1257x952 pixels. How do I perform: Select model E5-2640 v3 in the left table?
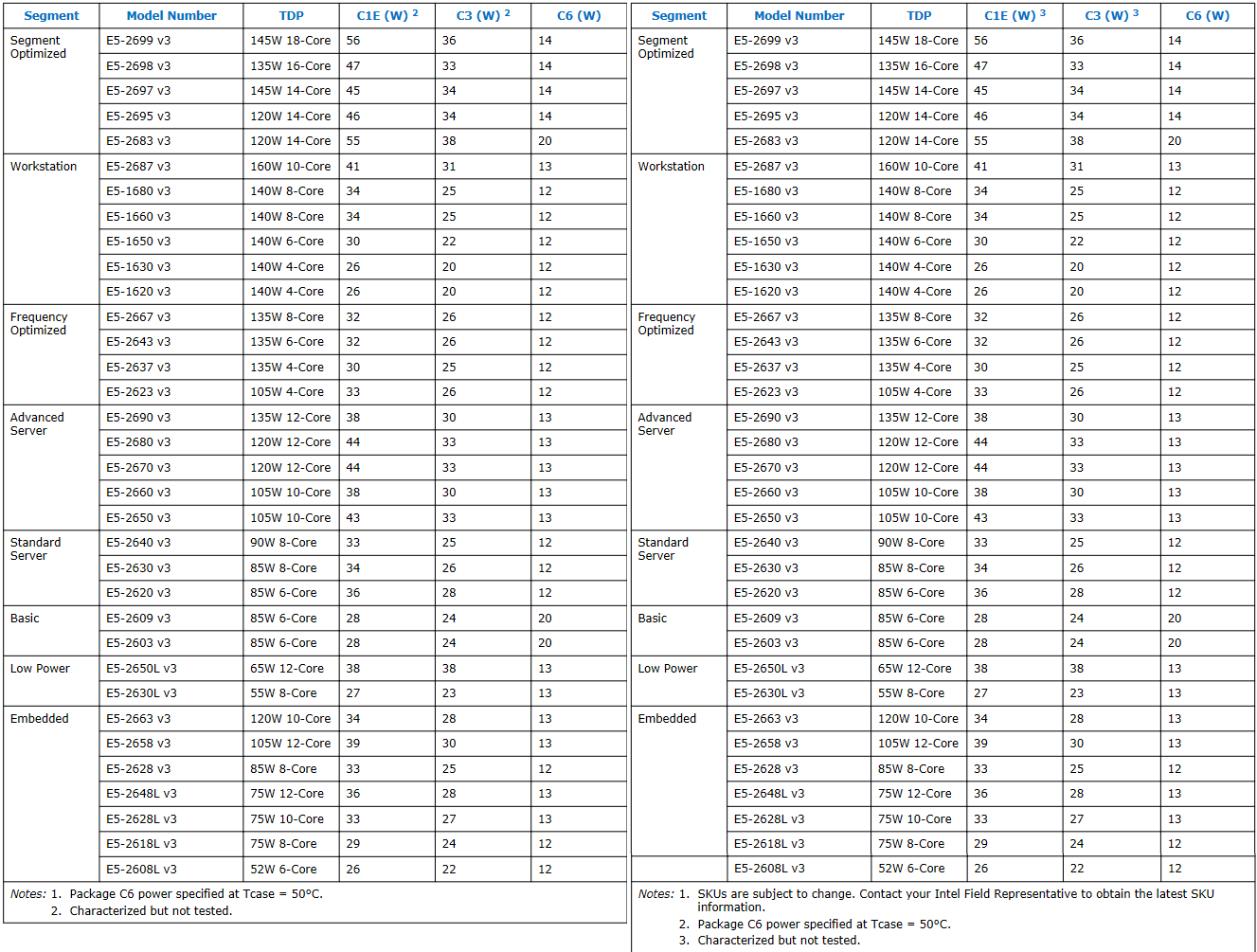(x=138, y=543)
